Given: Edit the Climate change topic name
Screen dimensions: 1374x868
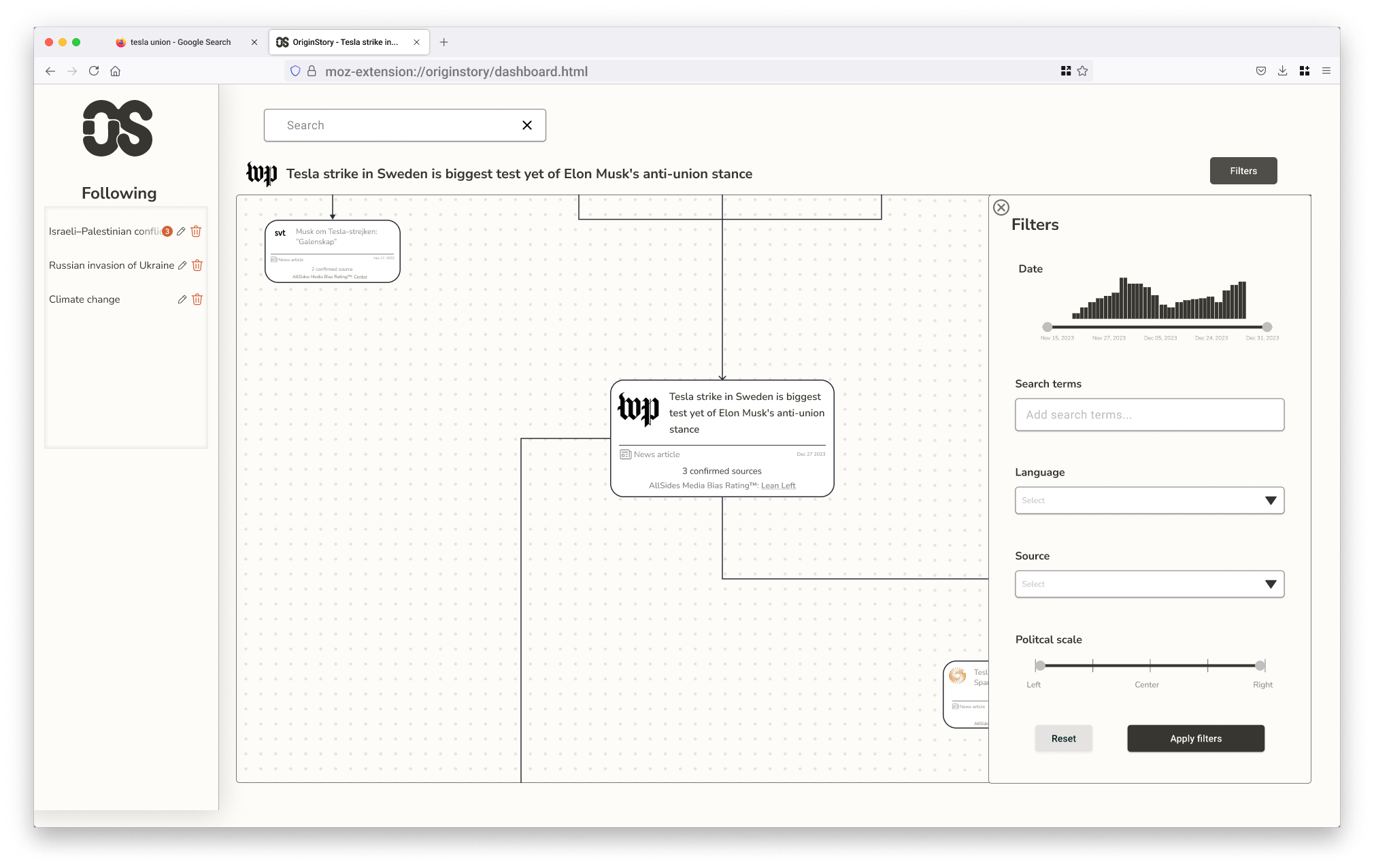Looking at the screenshot, I should [x=182, y=299].
